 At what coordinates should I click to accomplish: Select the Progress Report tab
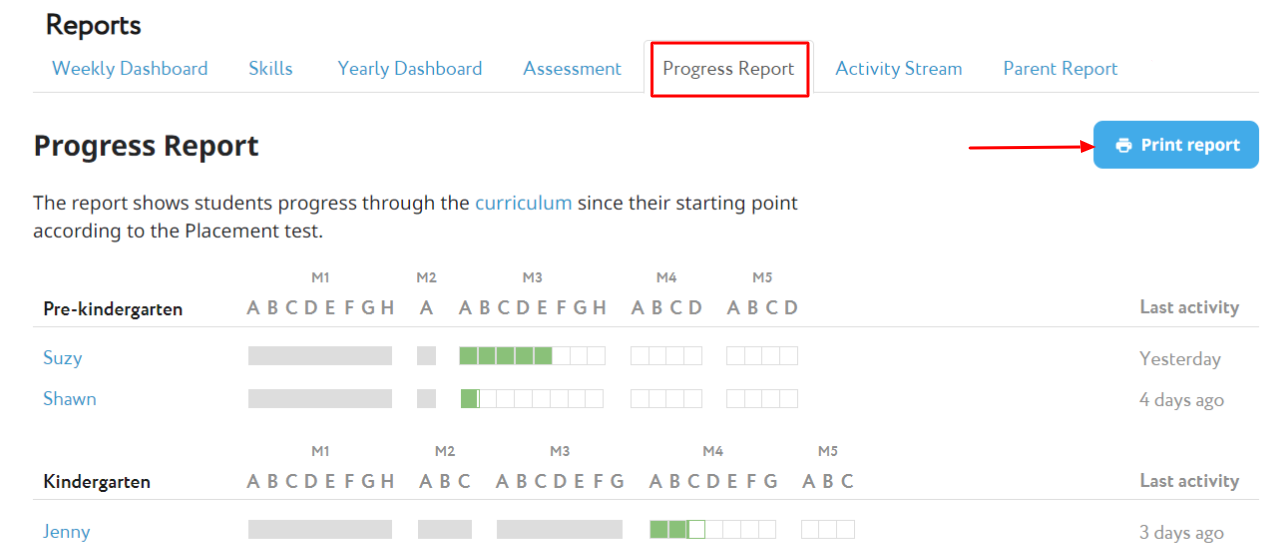(728, 69)
